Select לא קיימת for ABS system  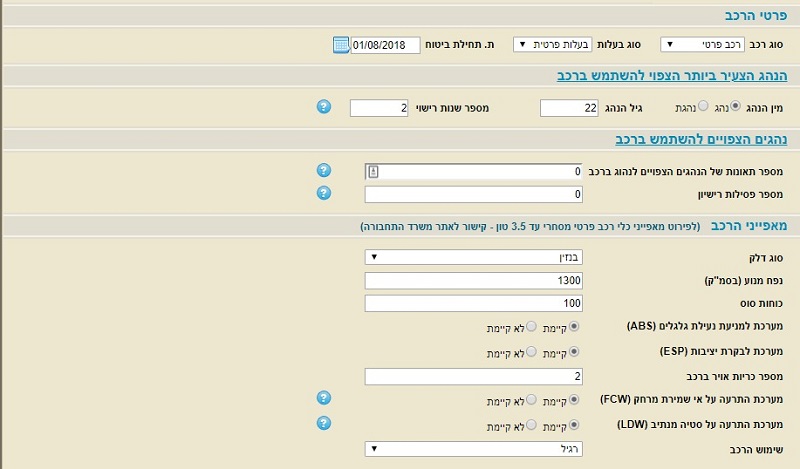531,326
